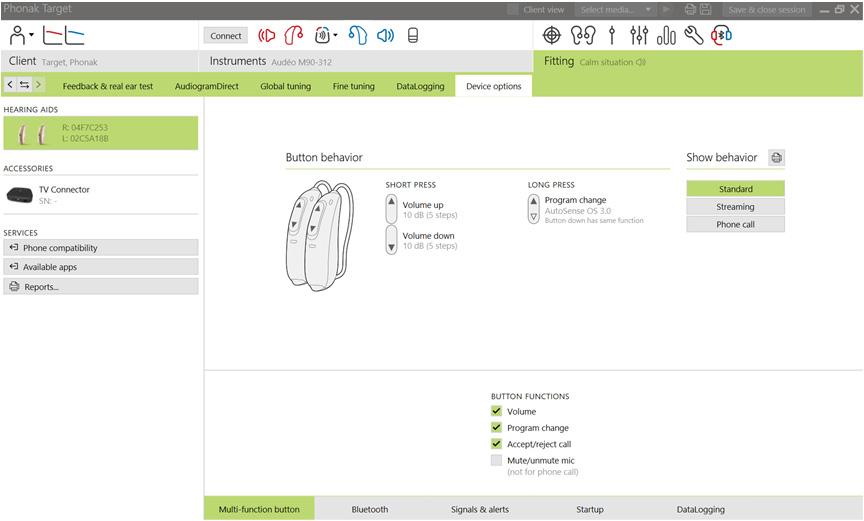
Task: Switch to Feedback & real ear test tab
Action: [107, 86]
